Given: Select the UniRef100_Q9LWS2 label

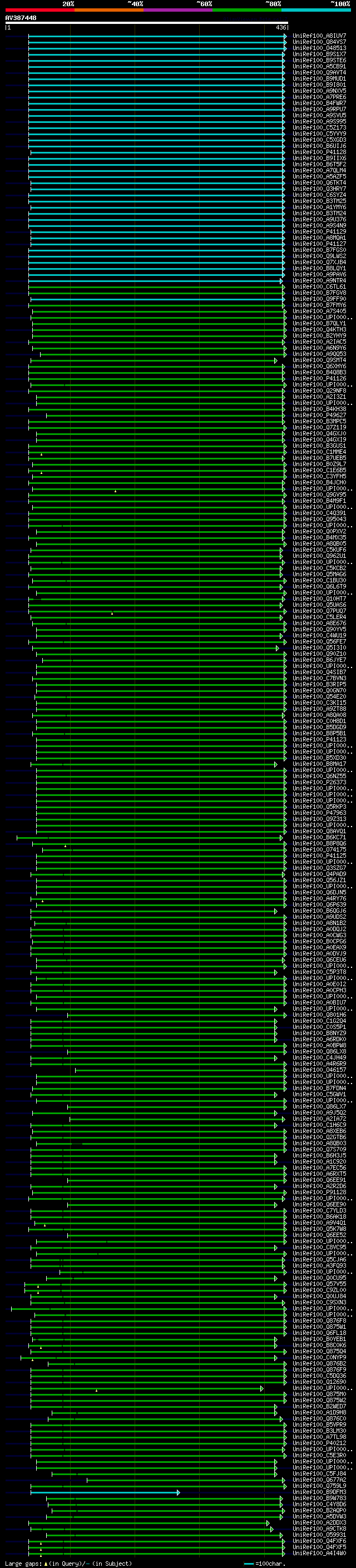Looking at the screenshot, I should click(319, 256).
